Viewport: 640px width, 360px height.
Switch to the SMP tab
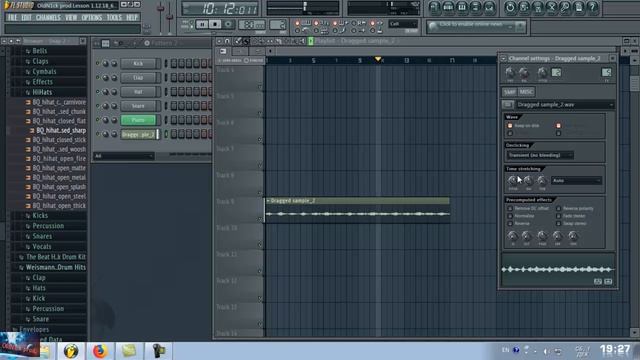[x=509, y=92]
